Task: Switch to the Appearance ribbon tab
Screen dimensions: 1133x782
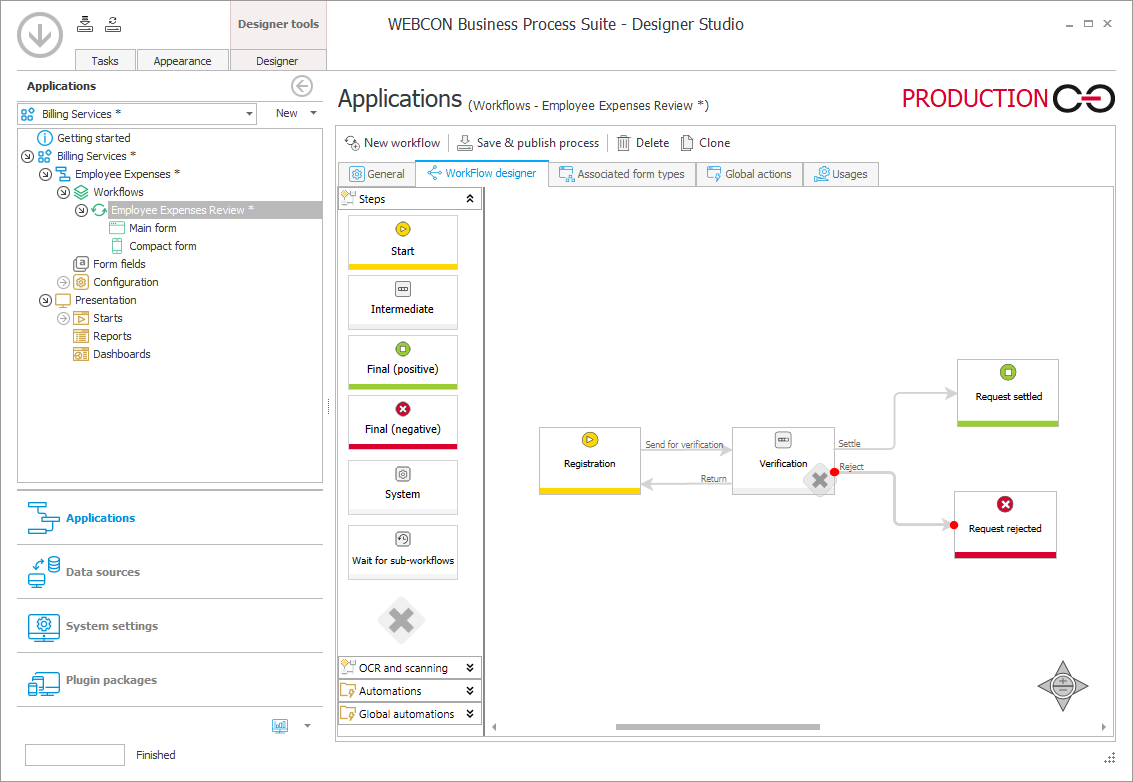Action: (x=182, y=61)
